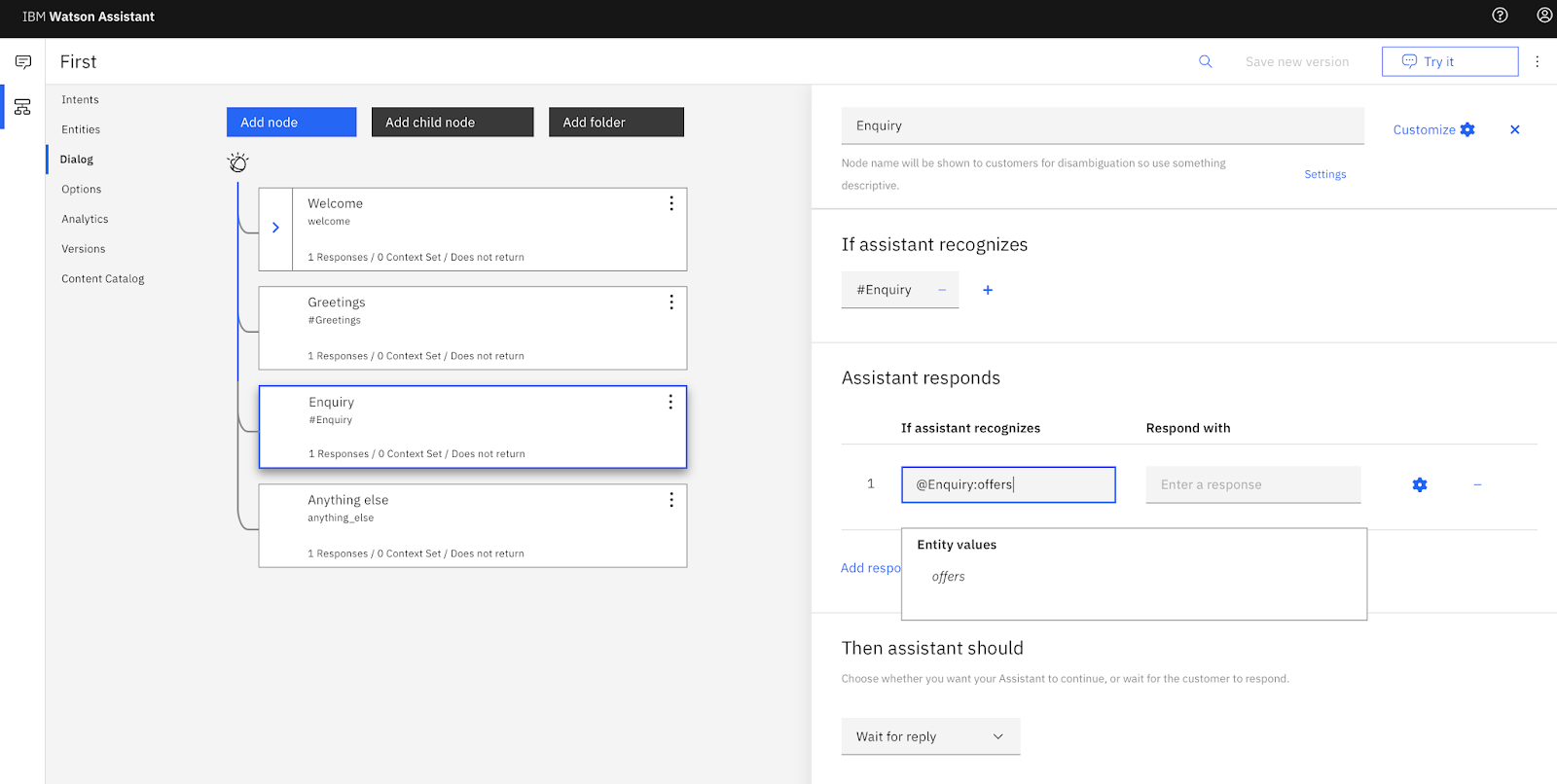
Task: Click the Add node button
Action: point(291,123)
